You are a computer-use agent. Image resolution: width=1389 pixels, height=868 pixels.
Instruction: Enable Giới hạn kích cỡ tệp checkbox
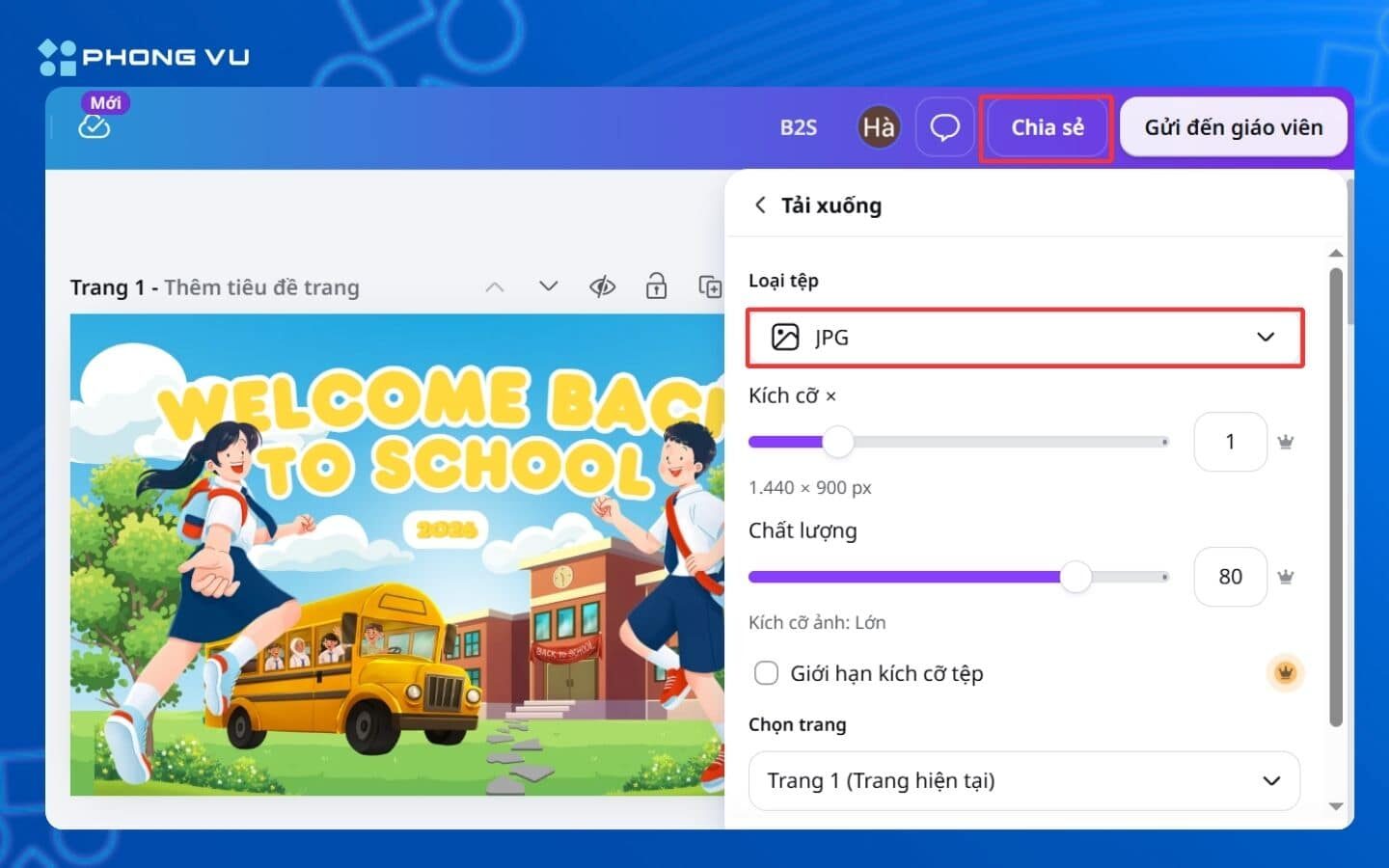pyautogui.click(x=766, y=673)
